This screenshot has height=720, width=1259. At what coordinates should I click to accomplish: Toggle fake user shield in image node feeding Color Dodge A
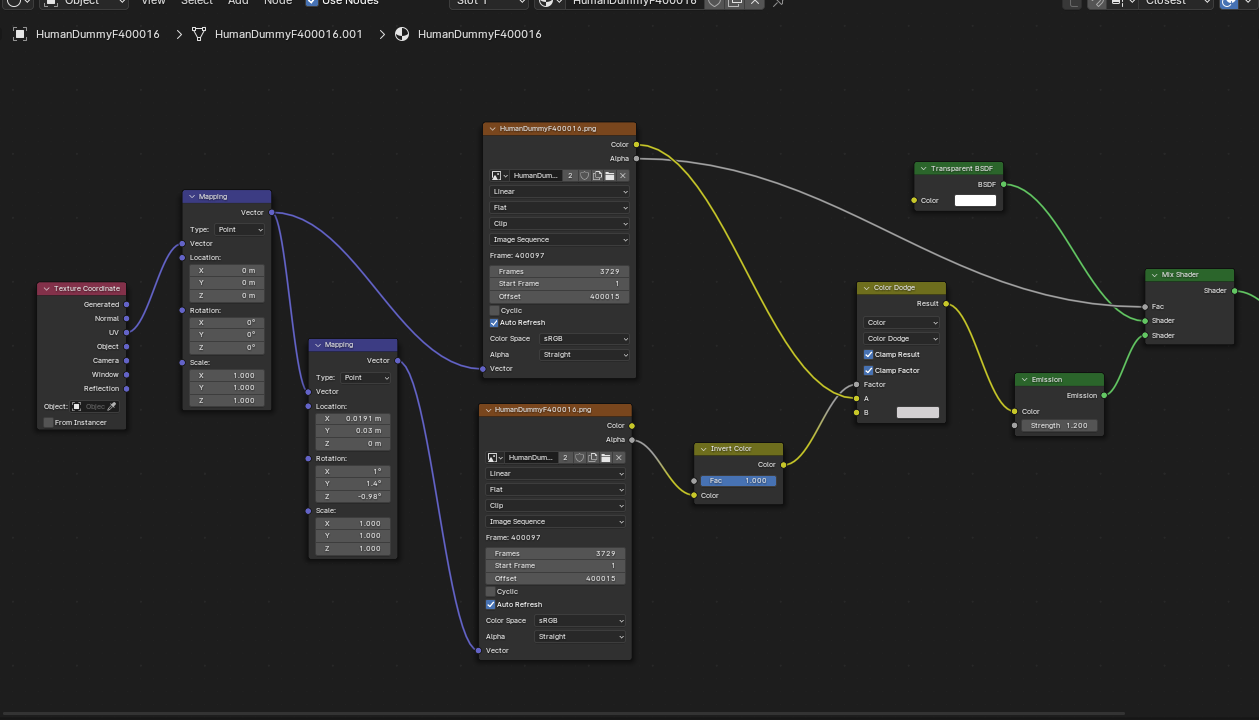pos(585,176)
